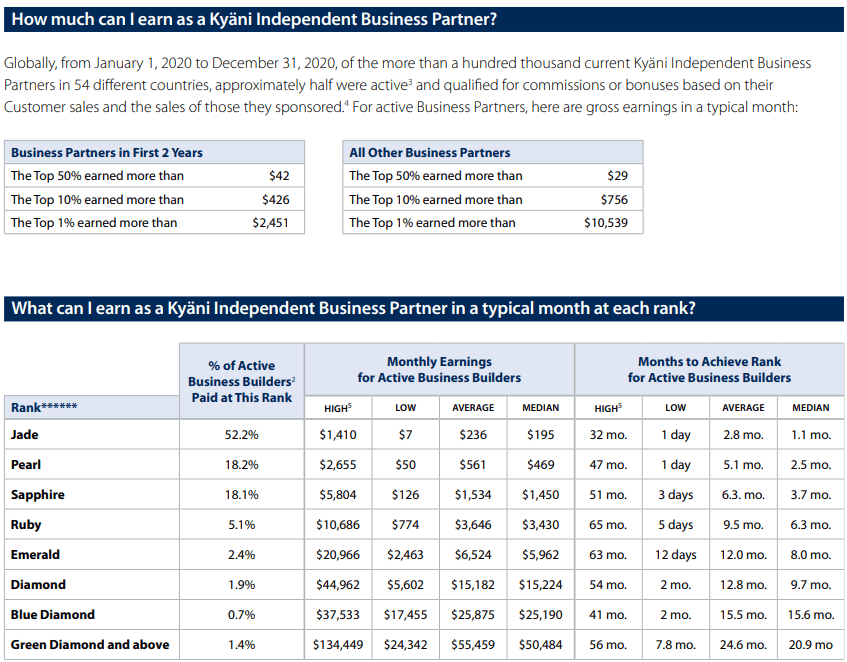Viewport: 847px width, 662px height.
Task: Select Ruby's '9.5 mo.' average months
Action: [x=743, y=525]
